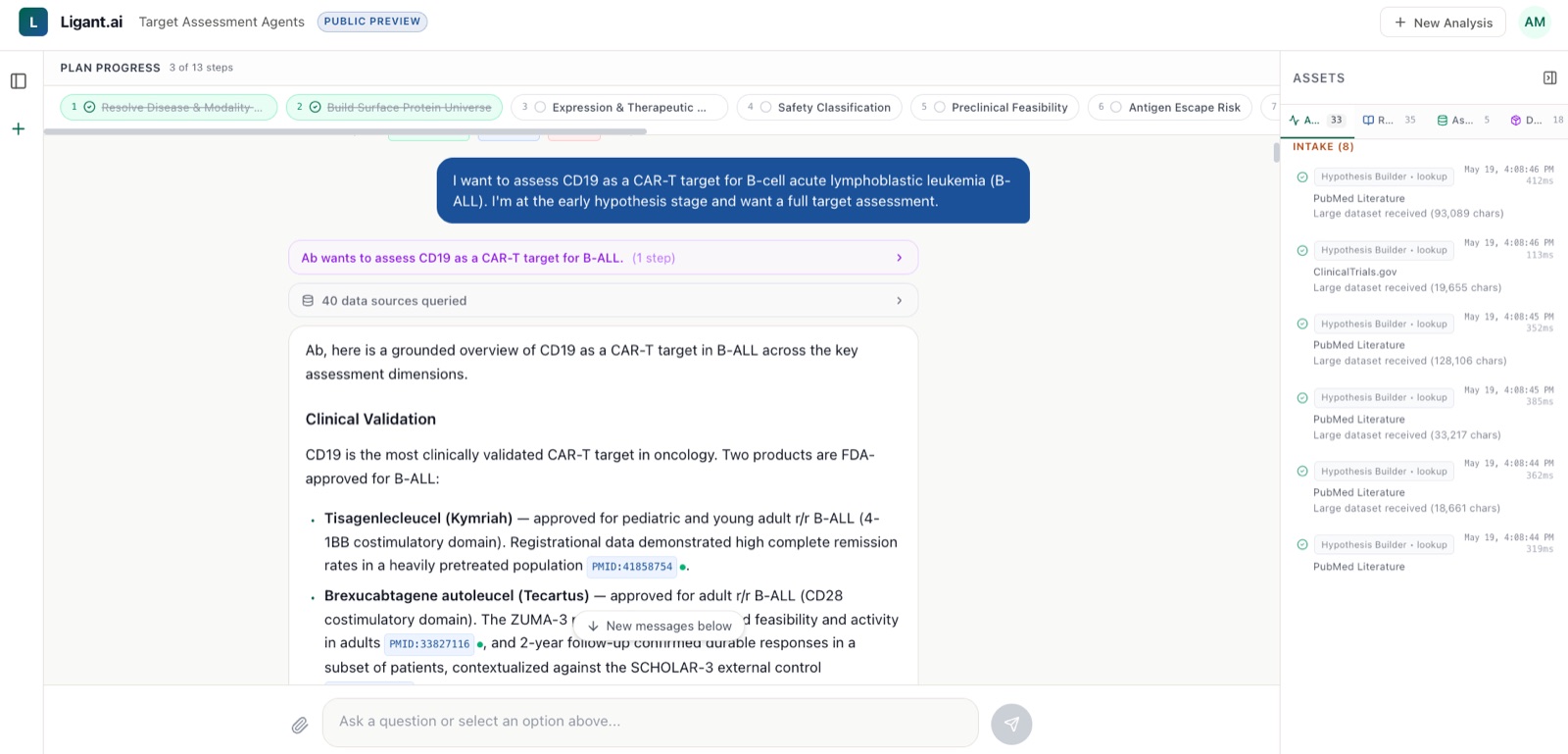Focus the 'Ask a question' input field

tap(651, 722)
